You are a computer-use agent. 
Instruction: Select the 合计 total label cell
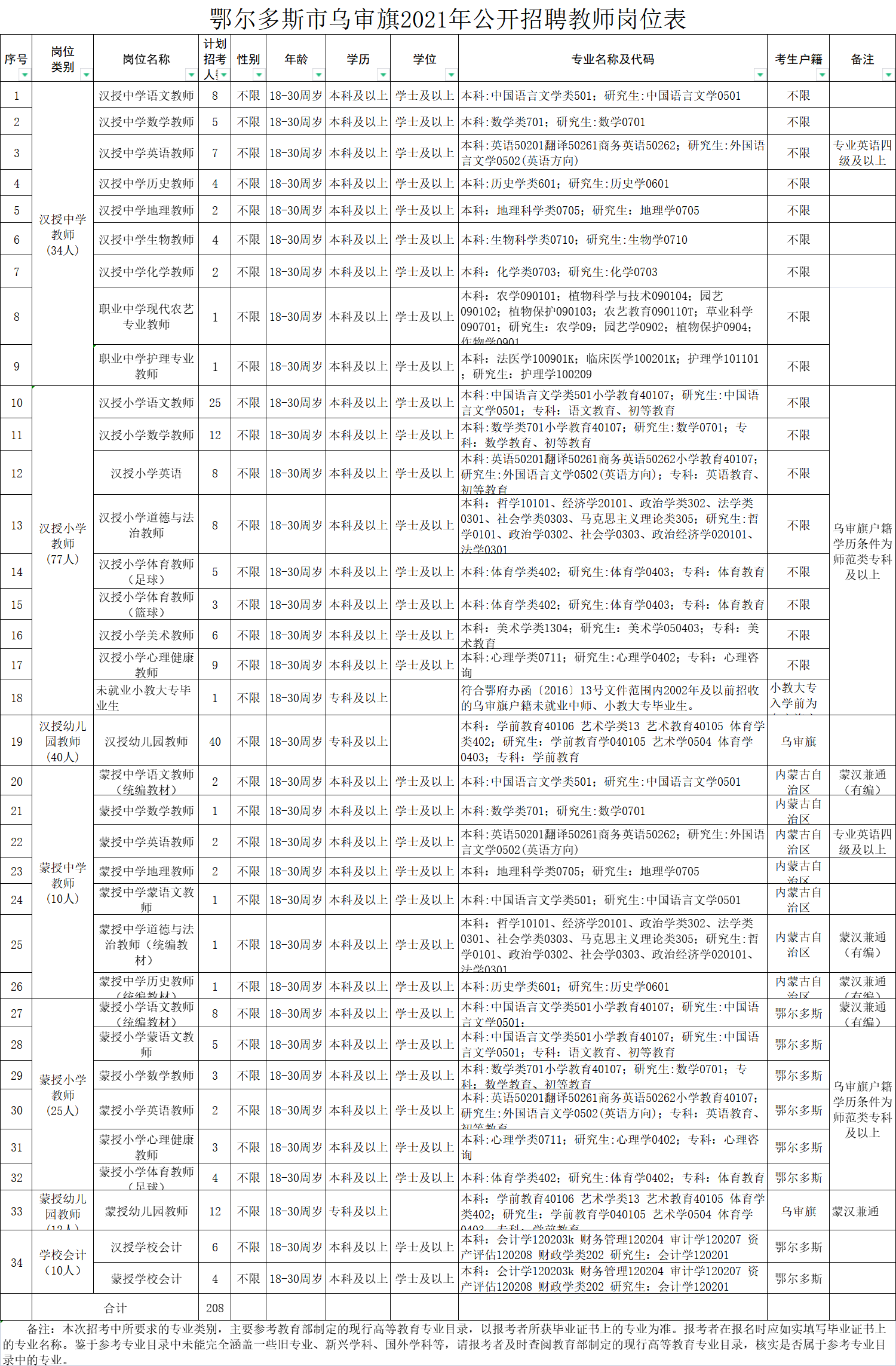(x=115, y=1308)
